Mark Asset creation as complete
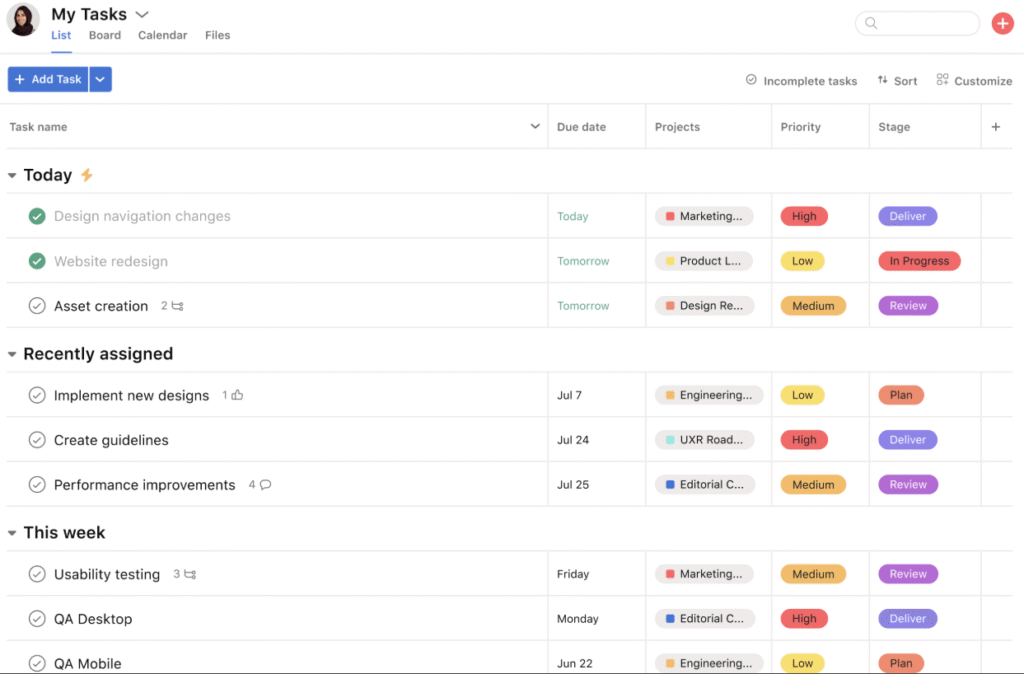 [37, 305]
